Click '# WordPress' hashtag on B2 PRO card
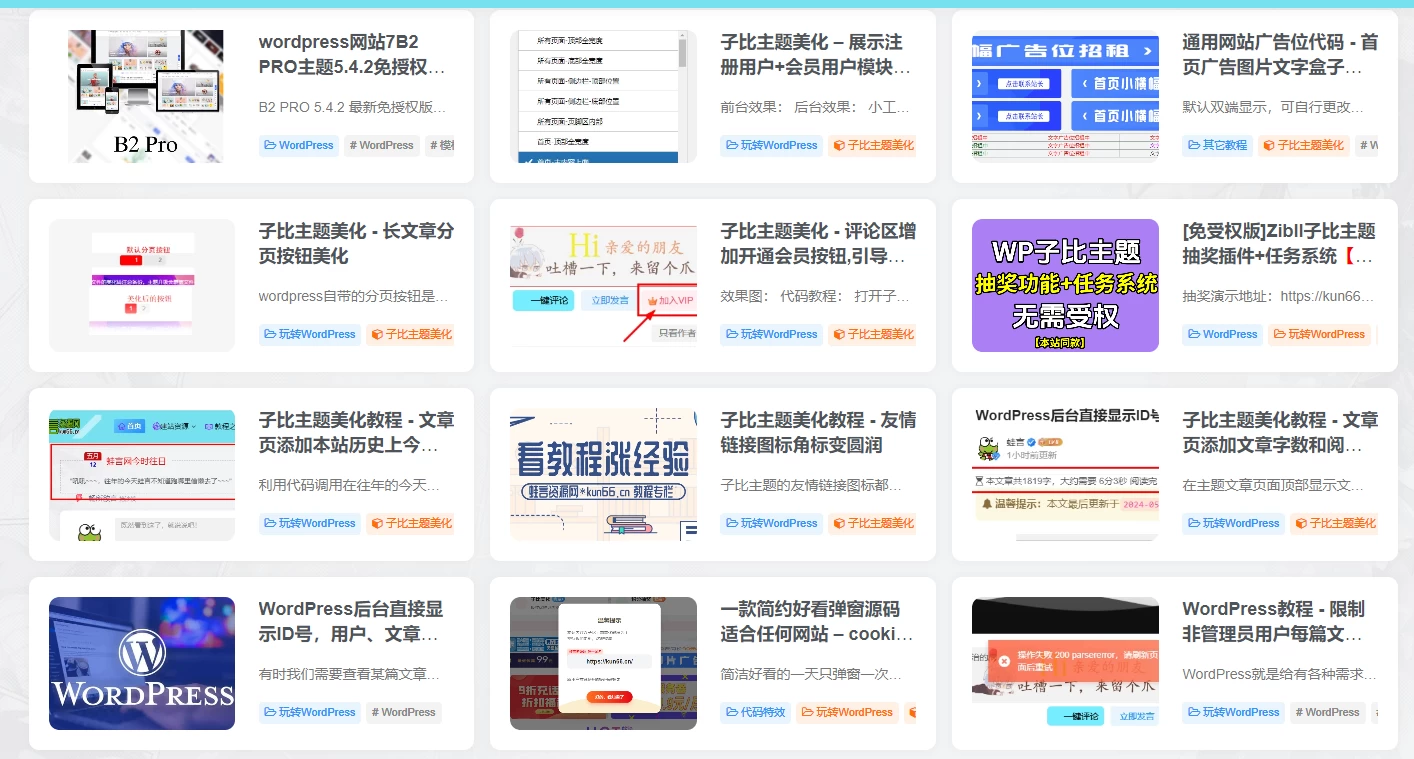Screen dimensions: 1414x759 [x=380, y=145]
